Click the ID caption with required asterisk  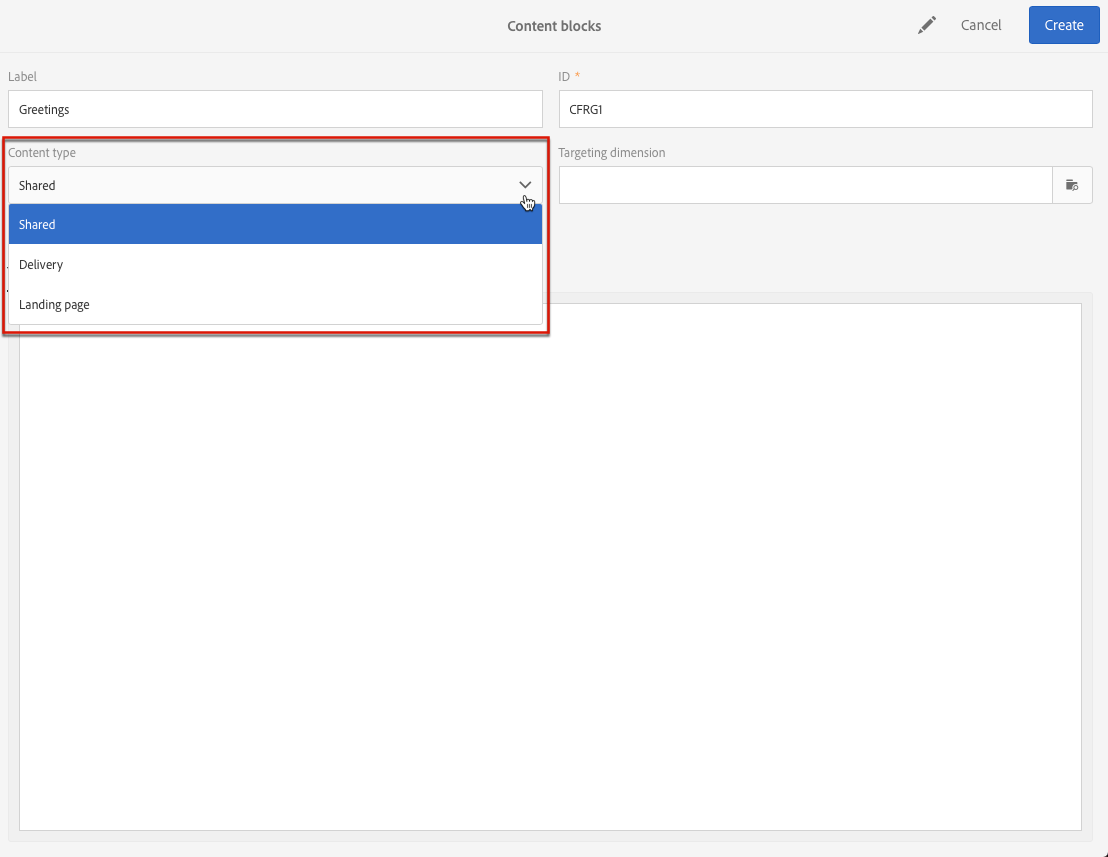point(569,76)
